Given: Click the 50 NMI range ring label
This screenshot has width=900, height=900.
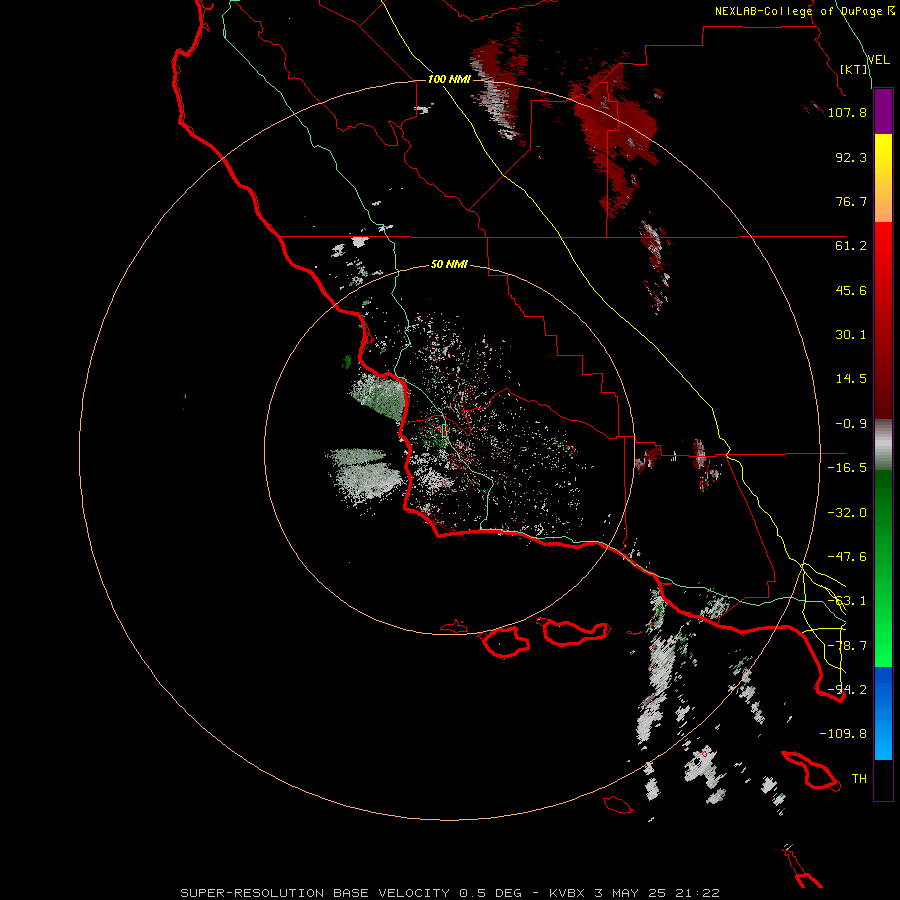Looking at the screenshot, I should (x=449, y=264).
